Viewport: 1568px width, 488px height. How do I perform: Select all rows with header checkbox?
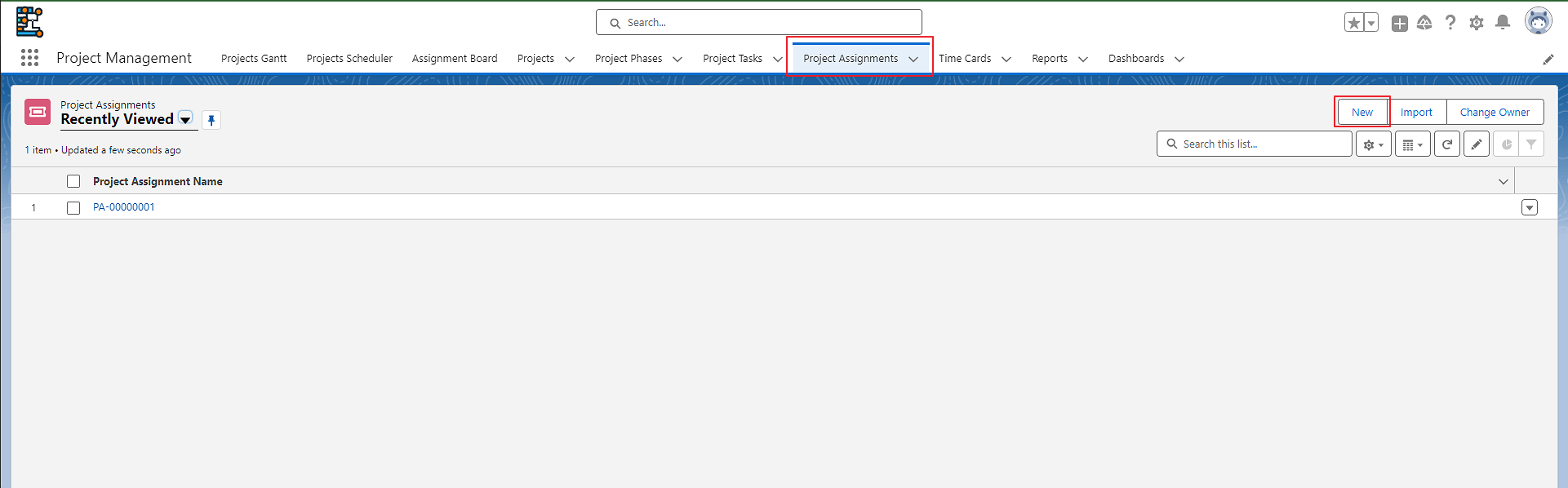point(73,181)
